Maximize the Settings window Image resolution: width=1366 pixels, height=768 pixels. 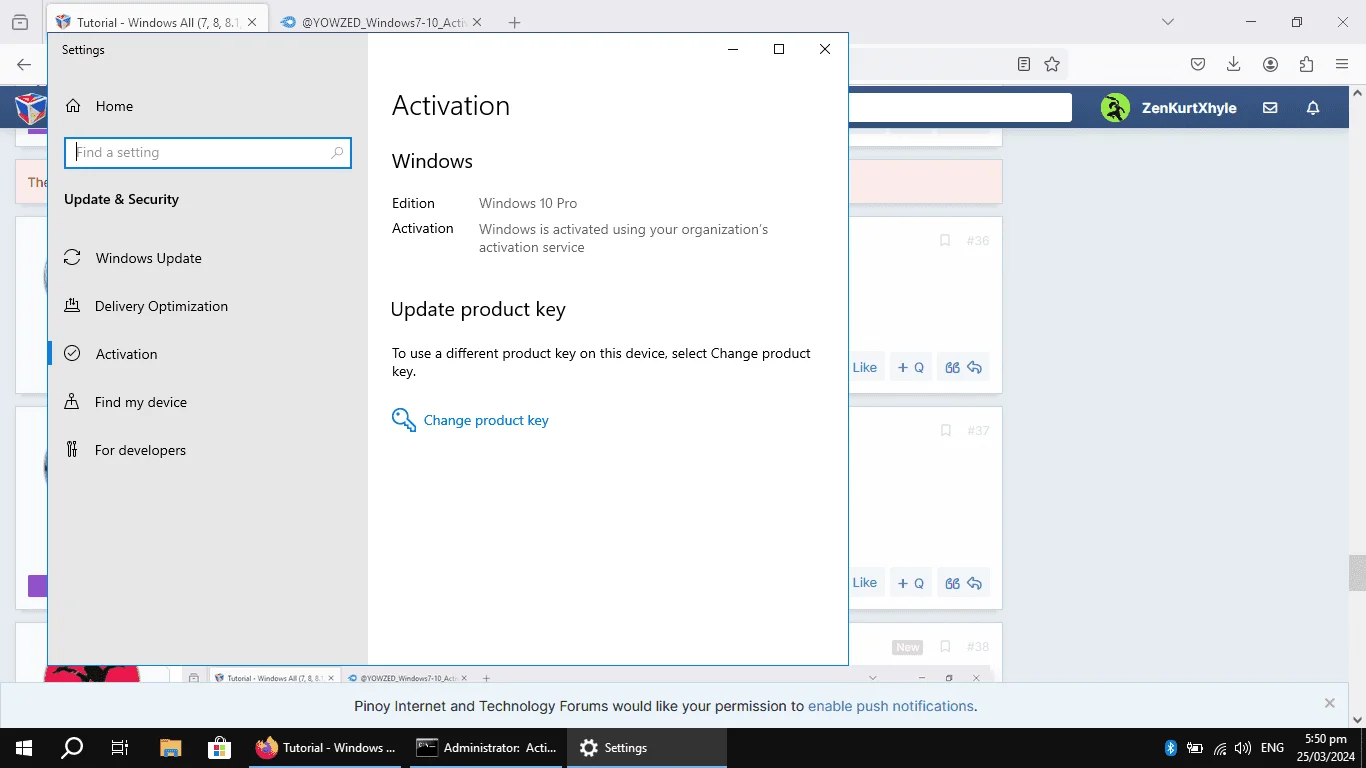tap(779, 49)
